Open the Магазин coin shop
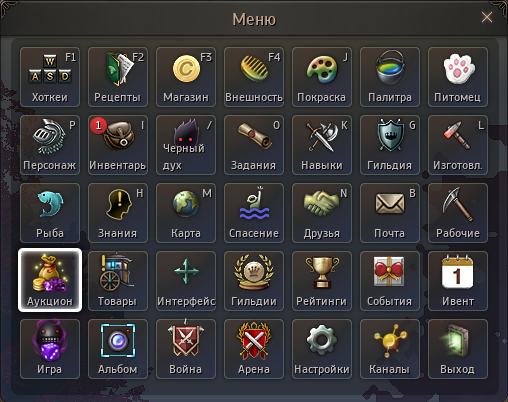Screen dimensions: 508x402 186,77
